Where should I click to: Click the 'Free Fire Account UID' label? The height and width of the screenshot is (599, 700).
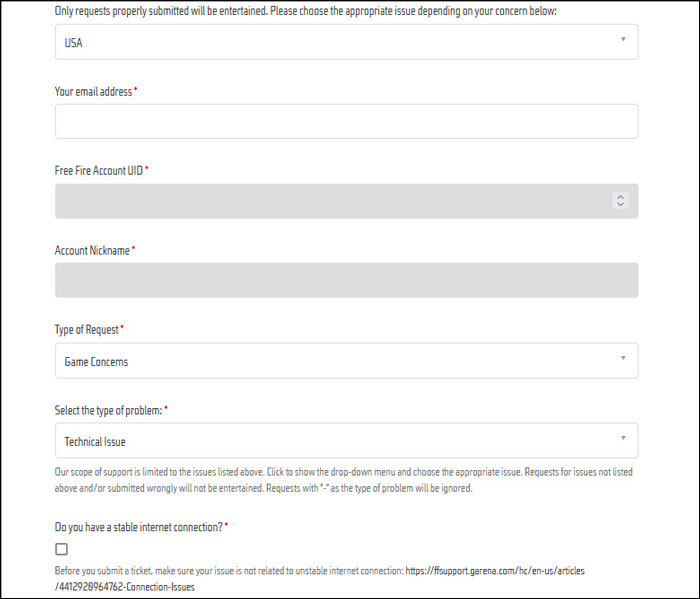(99, 171)
